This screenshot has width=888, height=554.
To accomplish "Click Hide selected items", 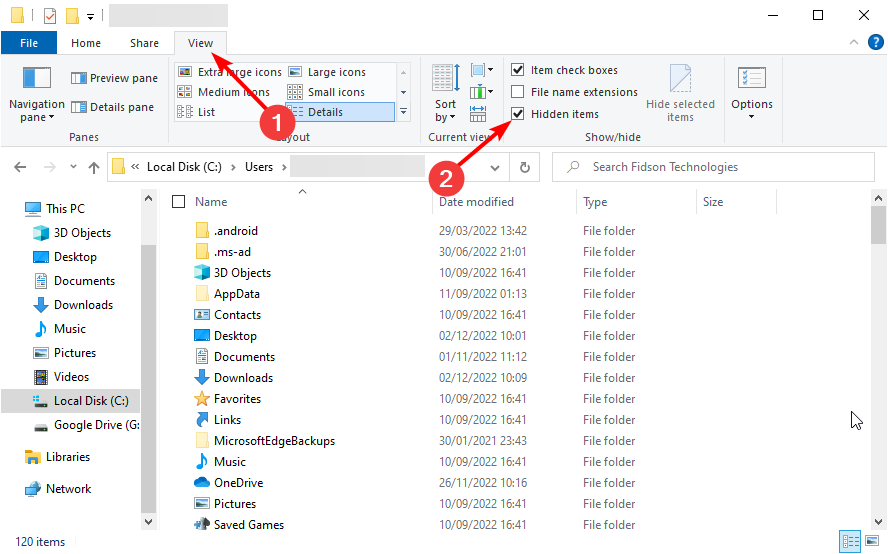I will click(680, 94).
